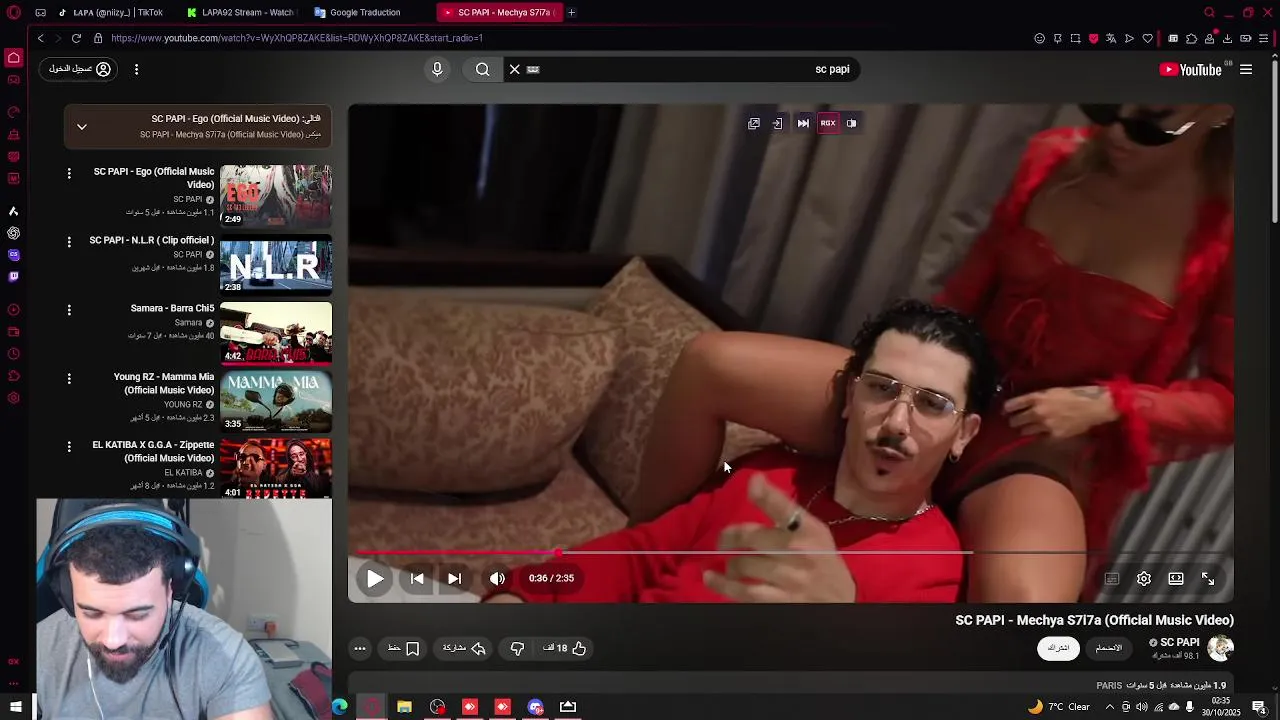
Task: Run search with the magnifier button
Action: (483, 69)
